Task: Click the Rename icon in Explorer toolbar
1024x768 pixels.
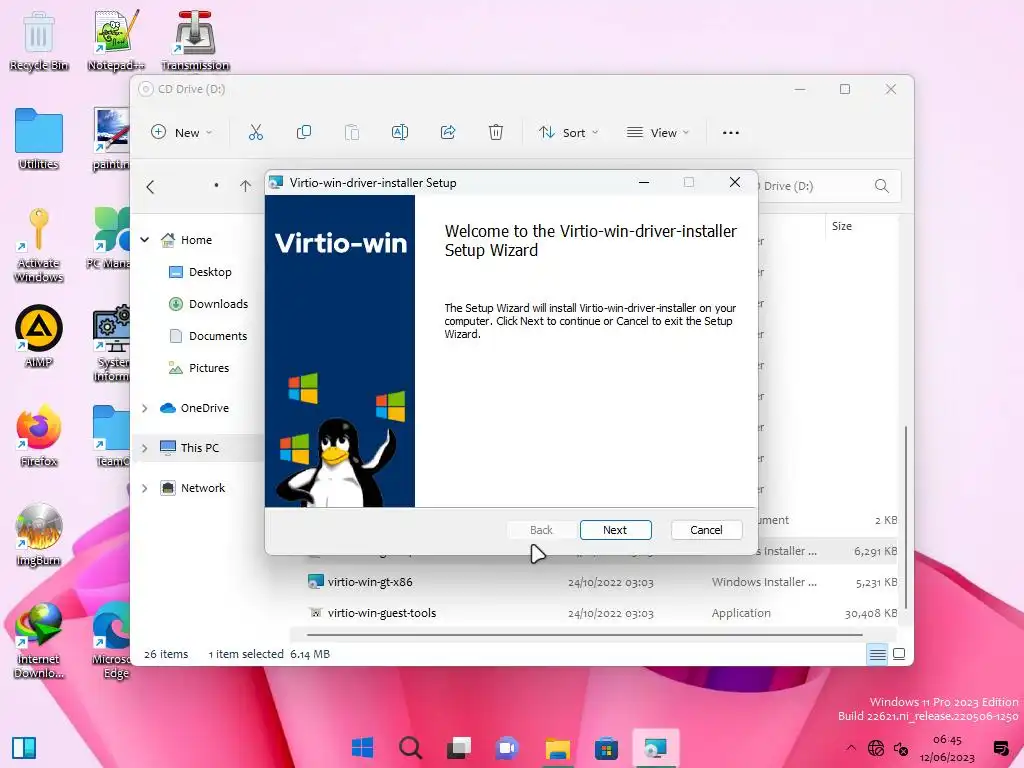Action: [400, 133]
